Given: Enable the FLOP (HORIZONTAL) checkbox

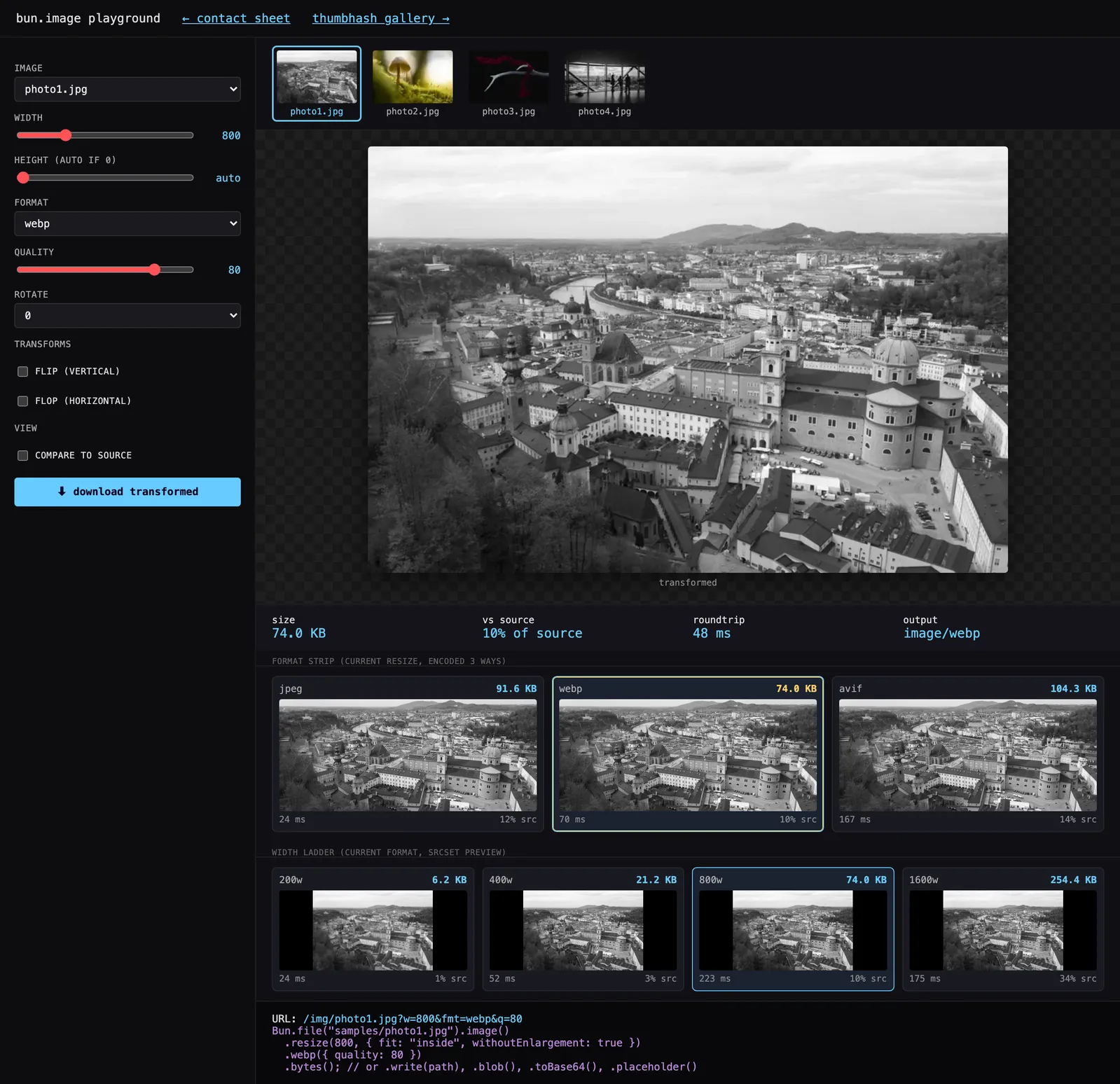Looking at the screenshot, I should coord(23,401).
